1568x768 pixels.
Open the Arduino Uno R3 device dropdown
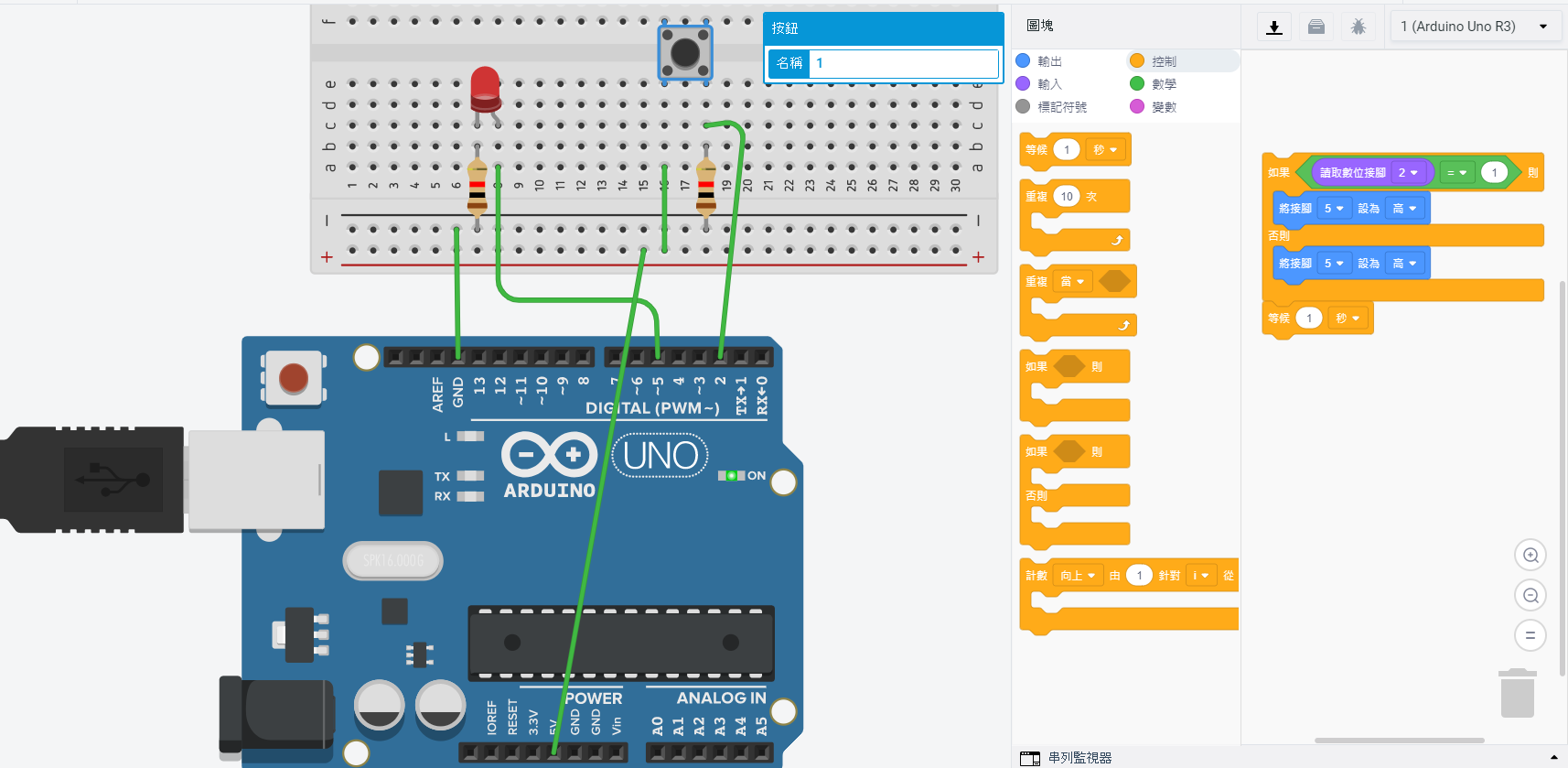[1474, 27]
